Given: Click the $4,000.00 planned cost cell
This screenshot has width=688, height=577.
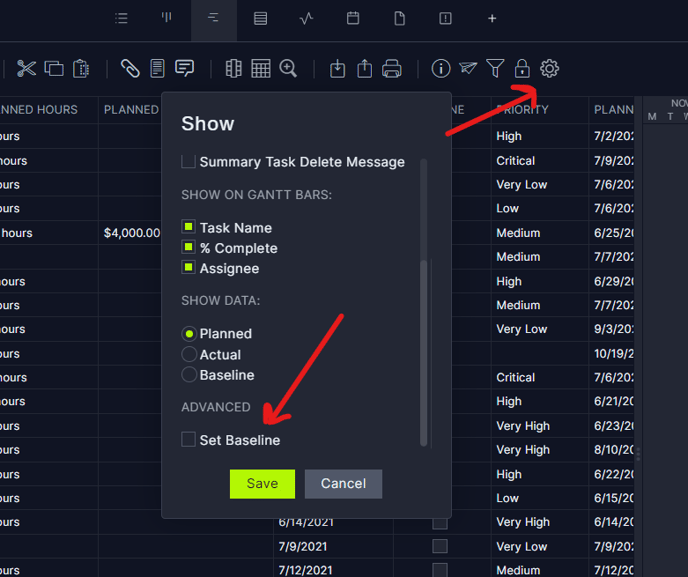Looking at the screenshot, I should coord(132,233).
